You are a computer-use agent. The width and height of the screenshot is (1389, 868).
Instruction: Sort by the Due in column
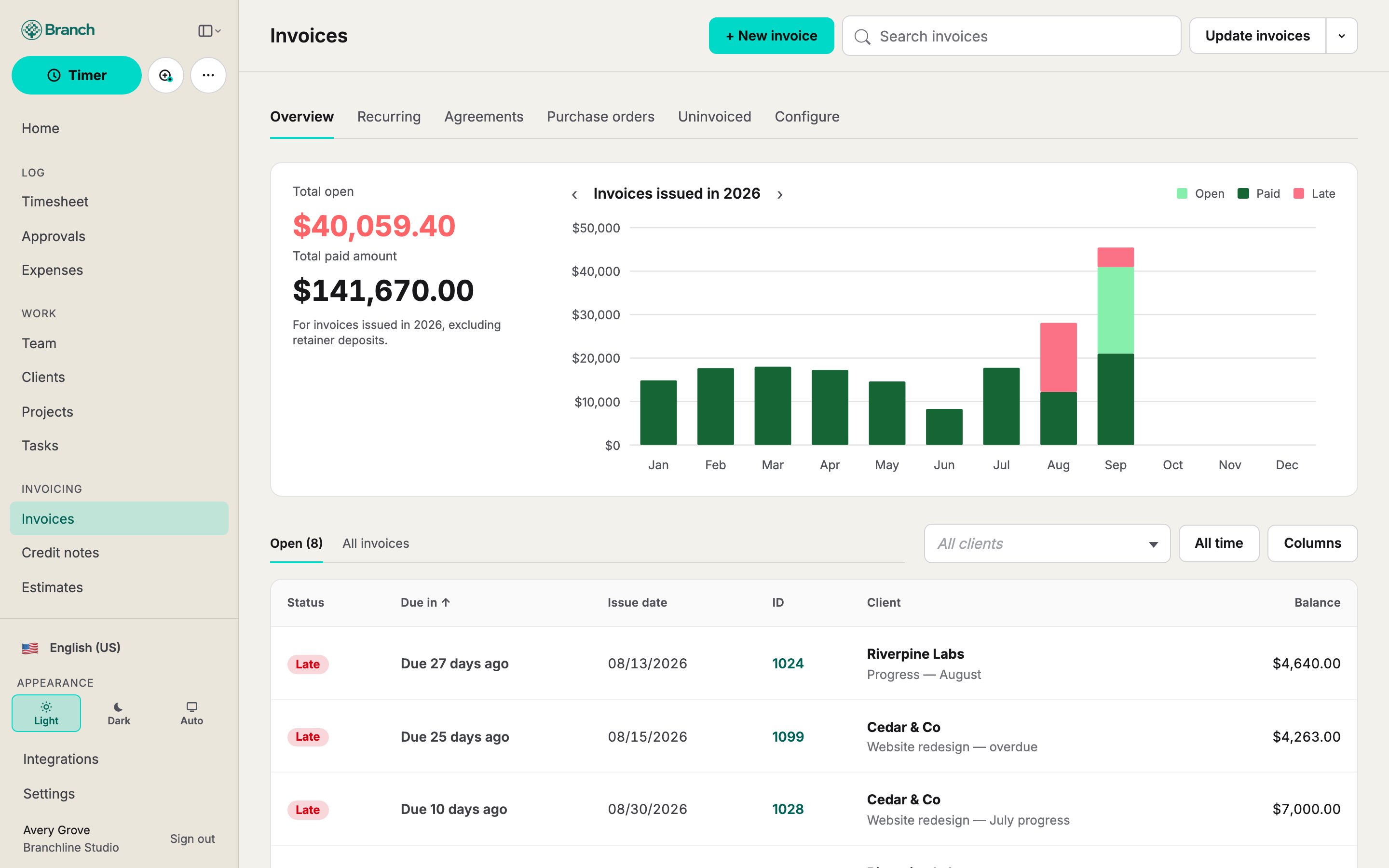coord(425,602)
